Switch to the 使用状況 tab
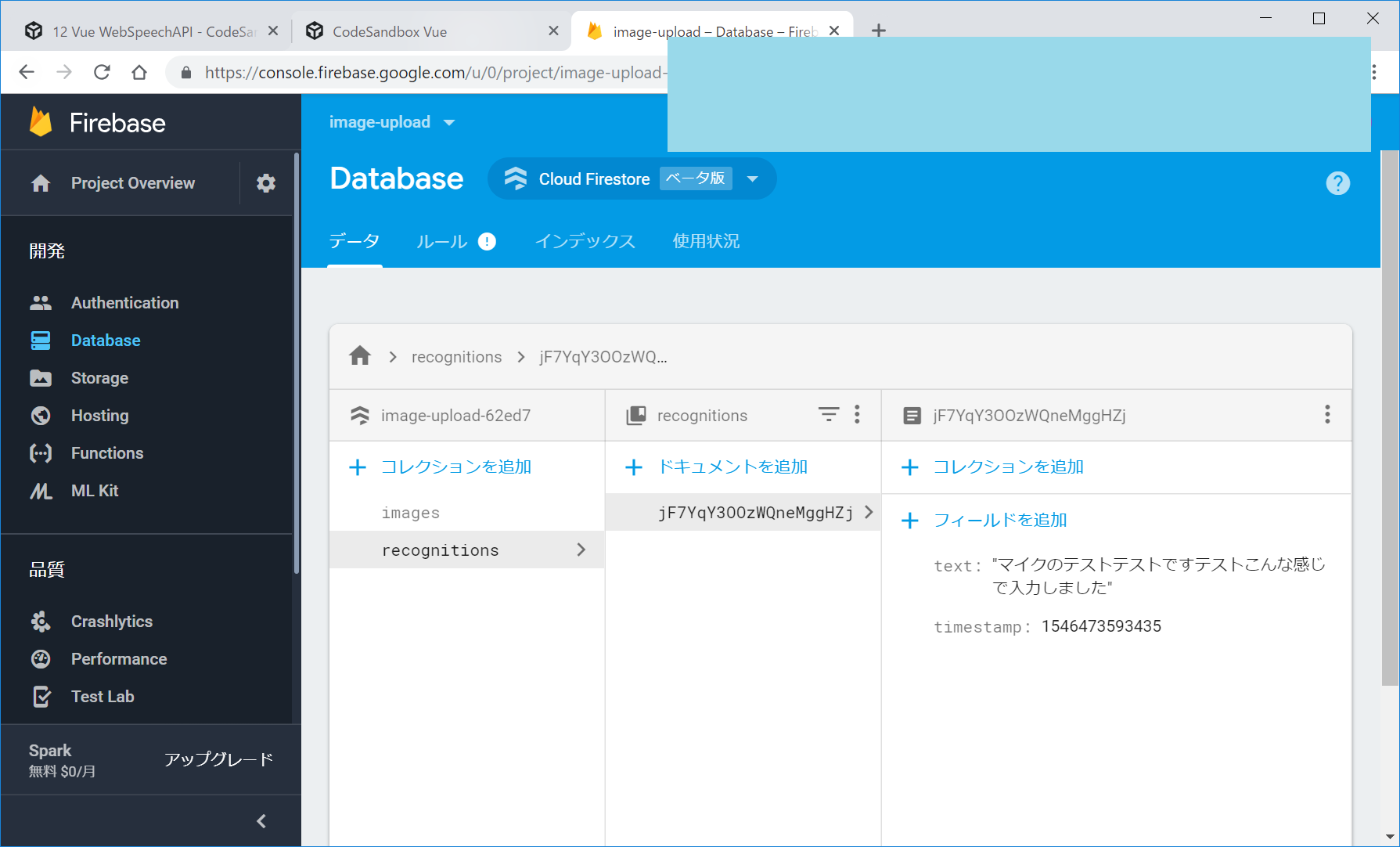The image size is (1400, 847). (706, 241)
